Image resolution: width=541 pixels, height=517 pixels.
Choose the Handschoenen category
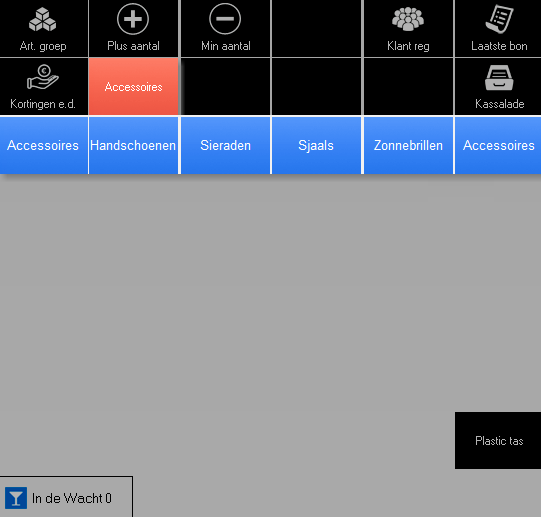click(133, 145)
